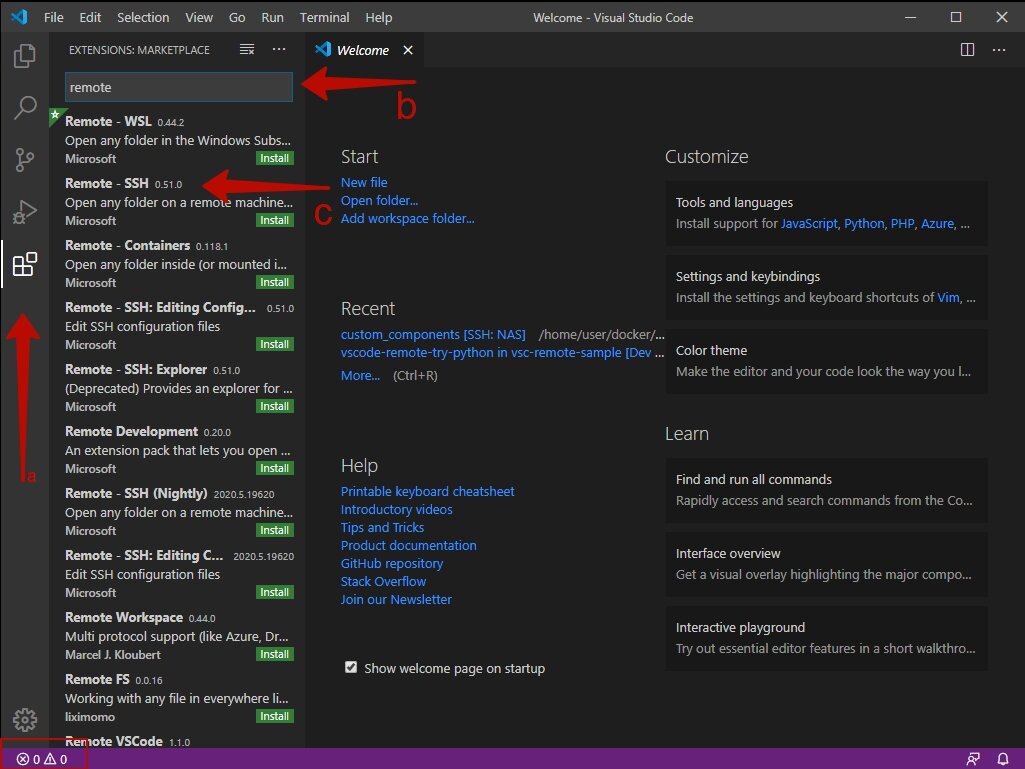The width and height of the screenshot is (1025, 769).
Task: Open the Explorer view in activity bar
Action: [x=25, y=56]
